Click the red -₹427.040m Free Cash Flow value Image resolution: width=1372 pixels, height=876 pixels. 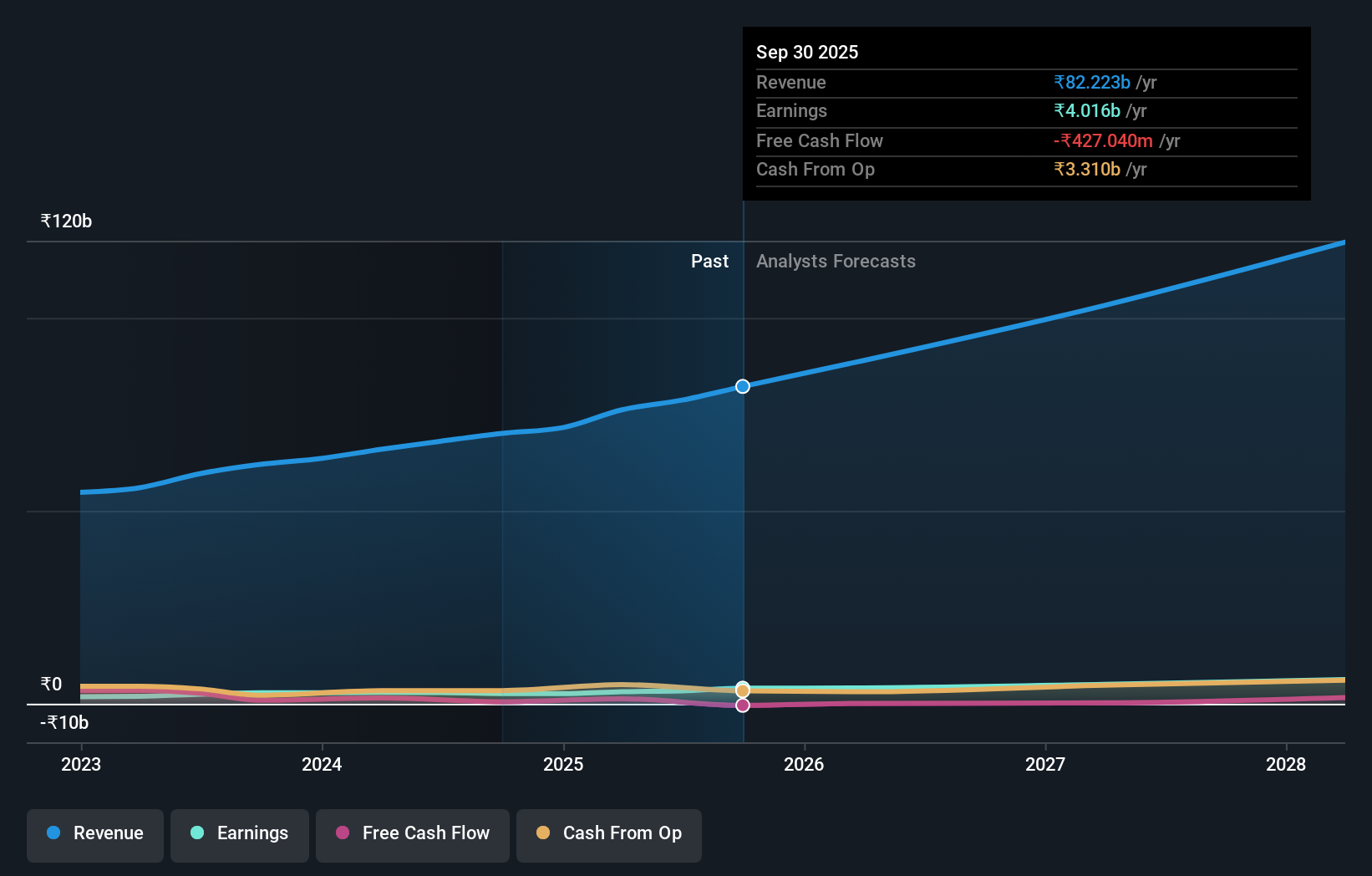pos(1102,140)
